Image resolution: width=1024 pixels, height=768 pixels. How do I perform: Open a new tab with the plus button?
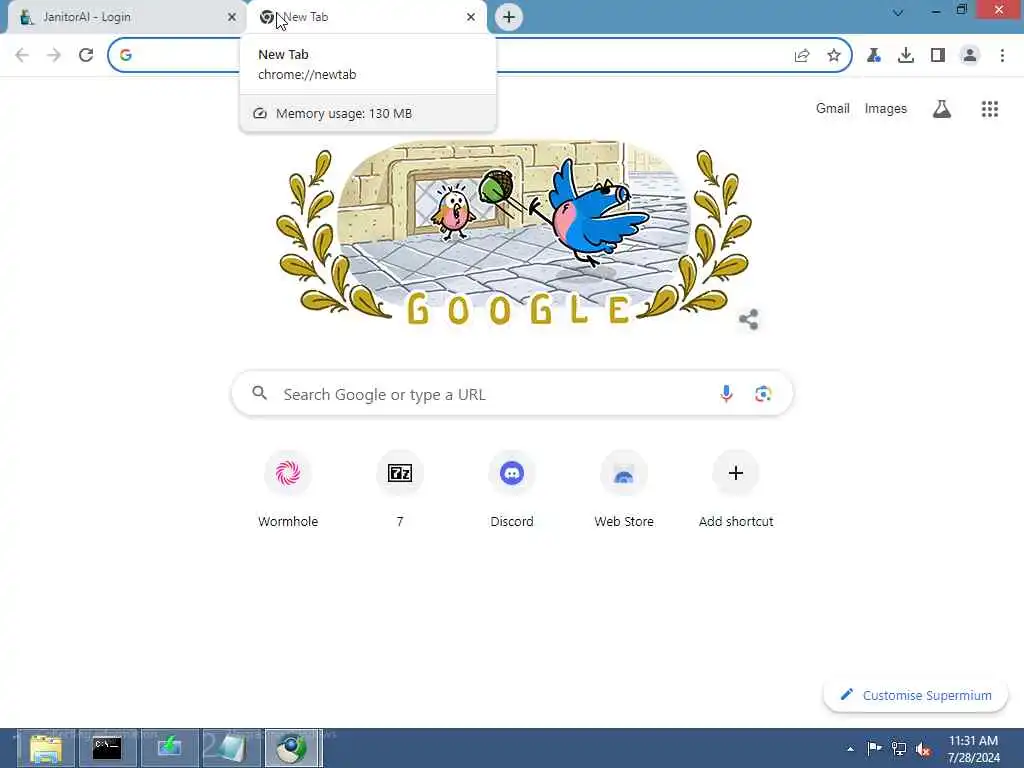coord(509,17)
